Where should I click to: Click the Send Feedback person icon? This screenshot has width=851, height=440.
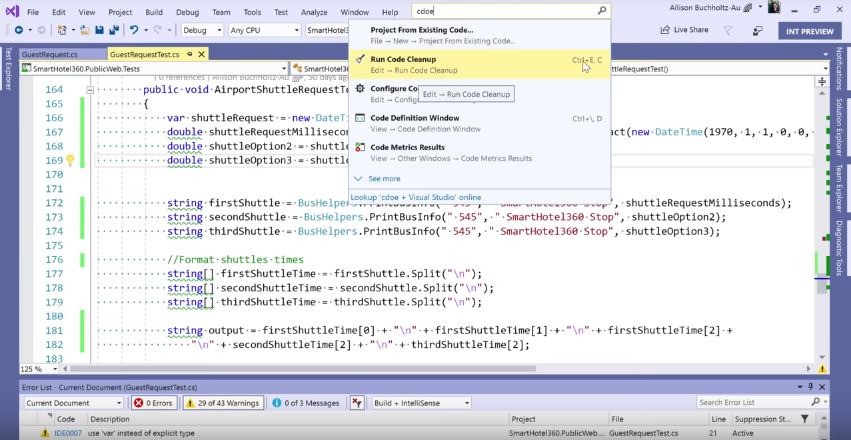(758, 30)
